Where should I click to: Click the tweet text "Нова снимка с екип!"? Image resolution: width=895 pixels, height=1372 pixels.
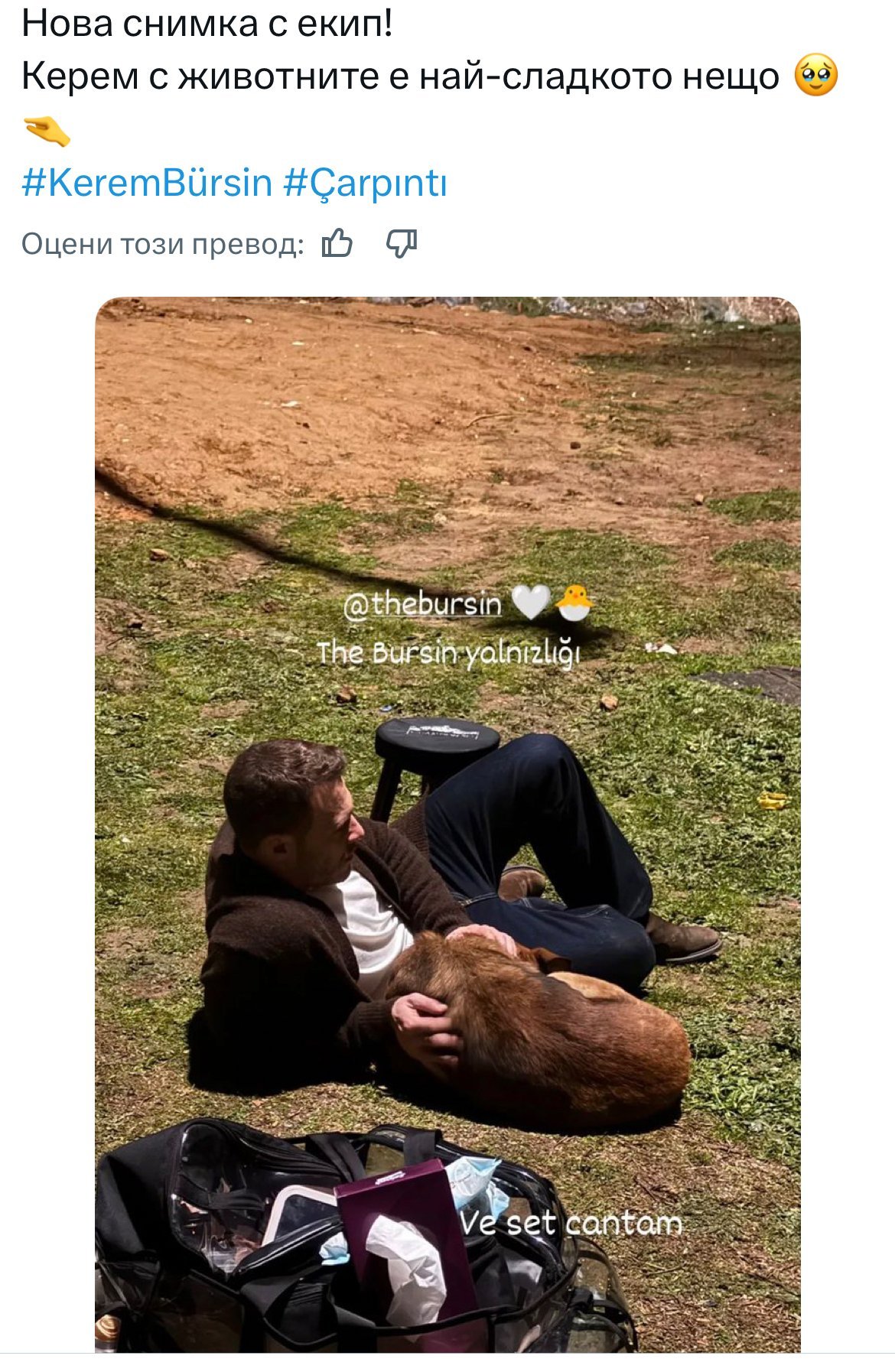pyautogui.click(x=207, y=24)
